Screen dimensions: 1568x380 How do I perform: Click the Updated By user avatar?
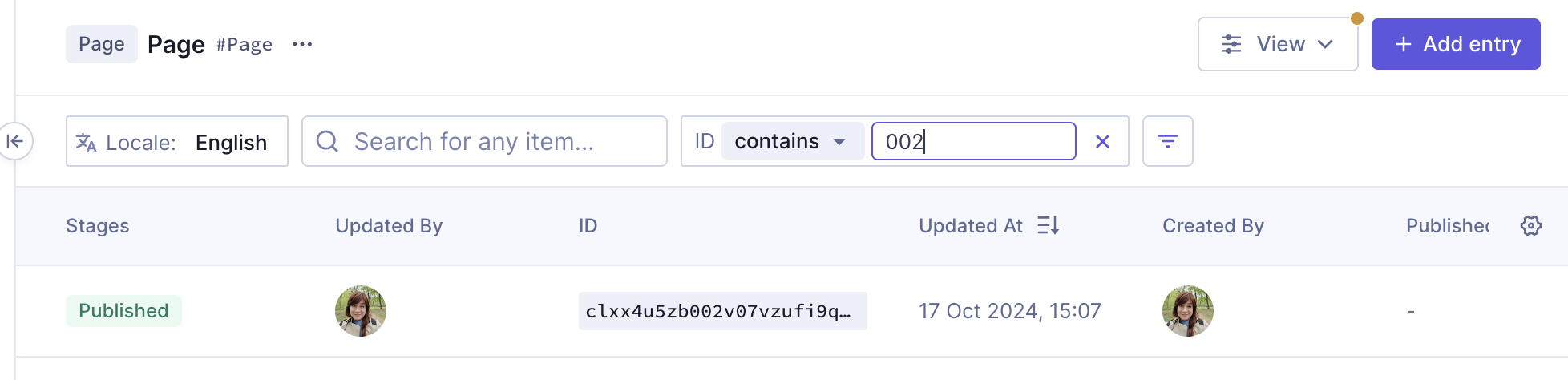(x=361, y=311)
